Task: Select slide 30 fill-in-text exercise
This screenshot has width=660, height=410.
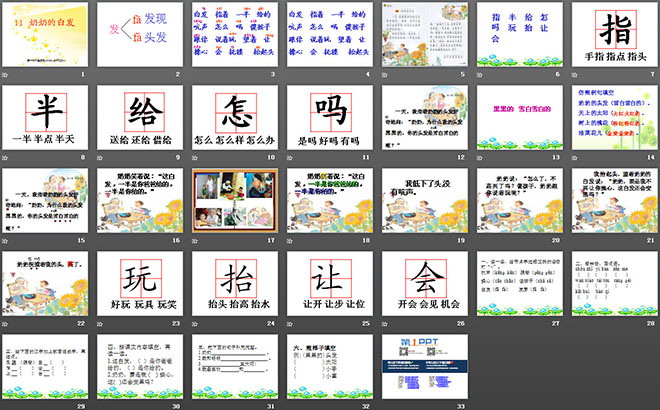Action: 140,367
